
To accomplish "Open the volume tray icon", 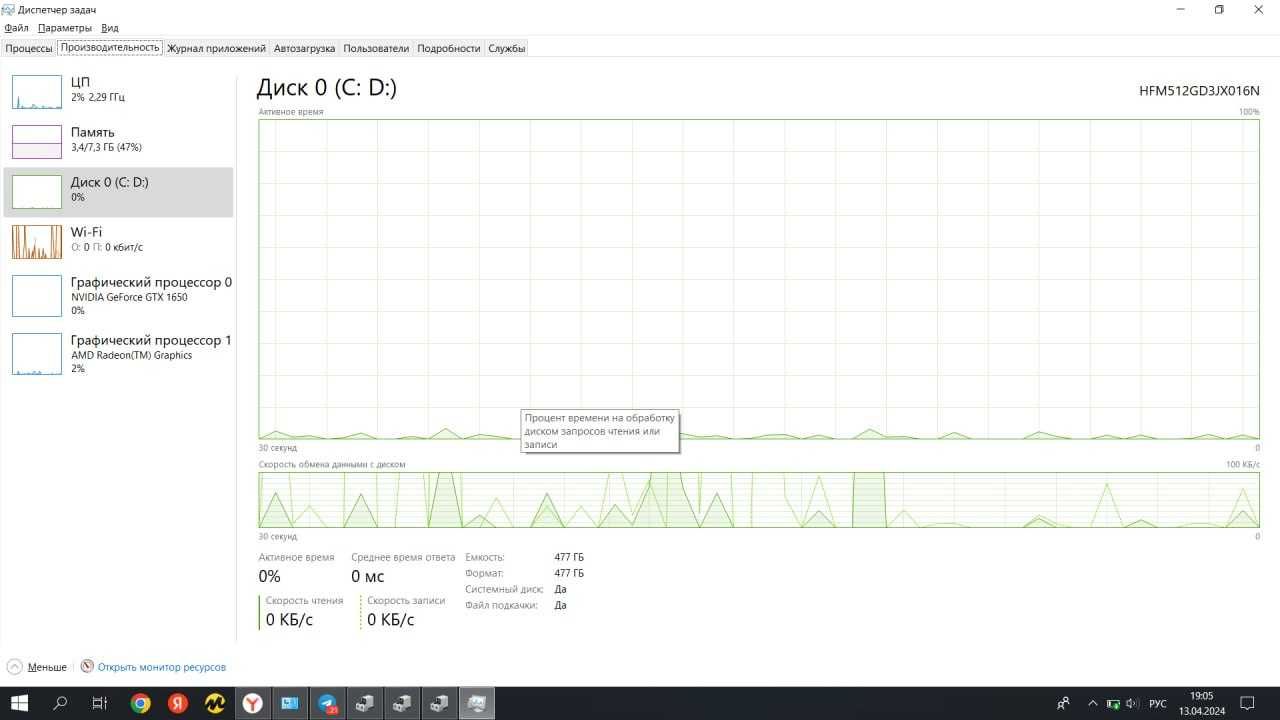I will (x=1132, y=703).
